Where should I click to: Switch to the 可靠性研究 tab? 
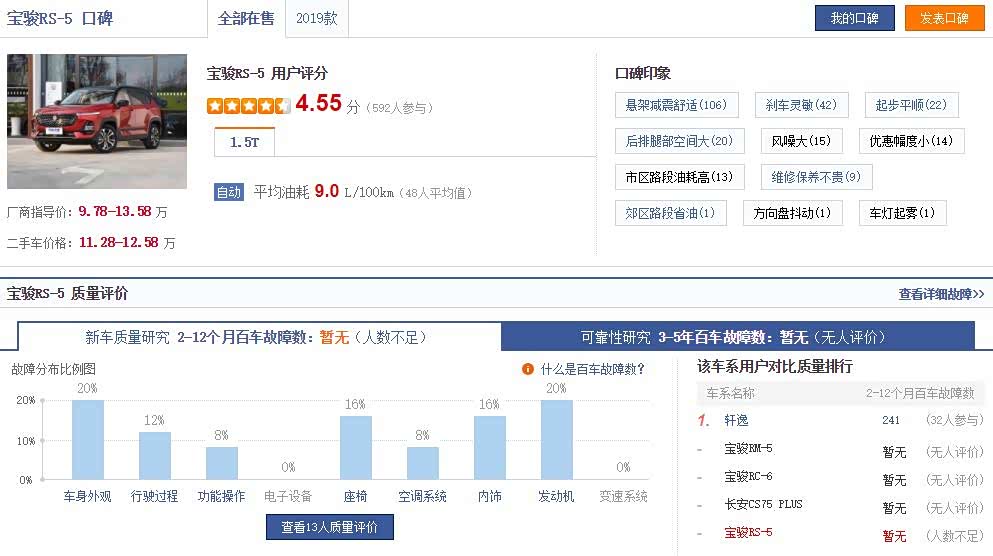738,337
